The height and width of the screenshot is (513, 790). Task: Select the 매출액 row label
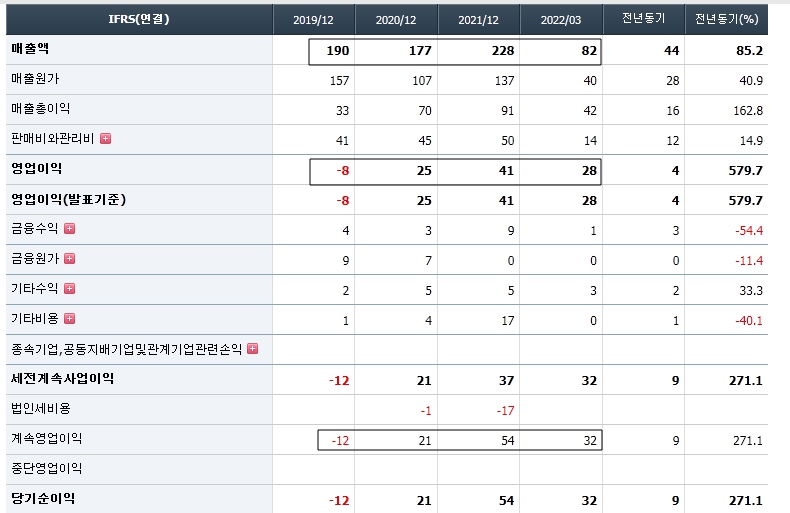coord(30,49)
